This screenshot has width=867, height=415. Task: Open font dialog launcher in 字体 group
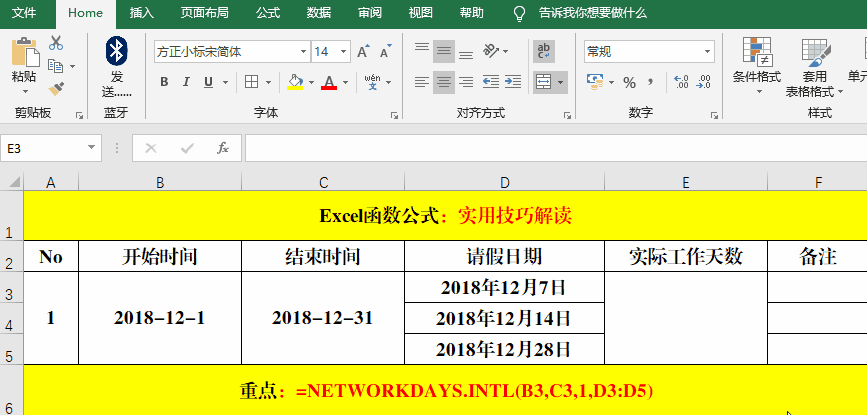(x=394, y=115)
